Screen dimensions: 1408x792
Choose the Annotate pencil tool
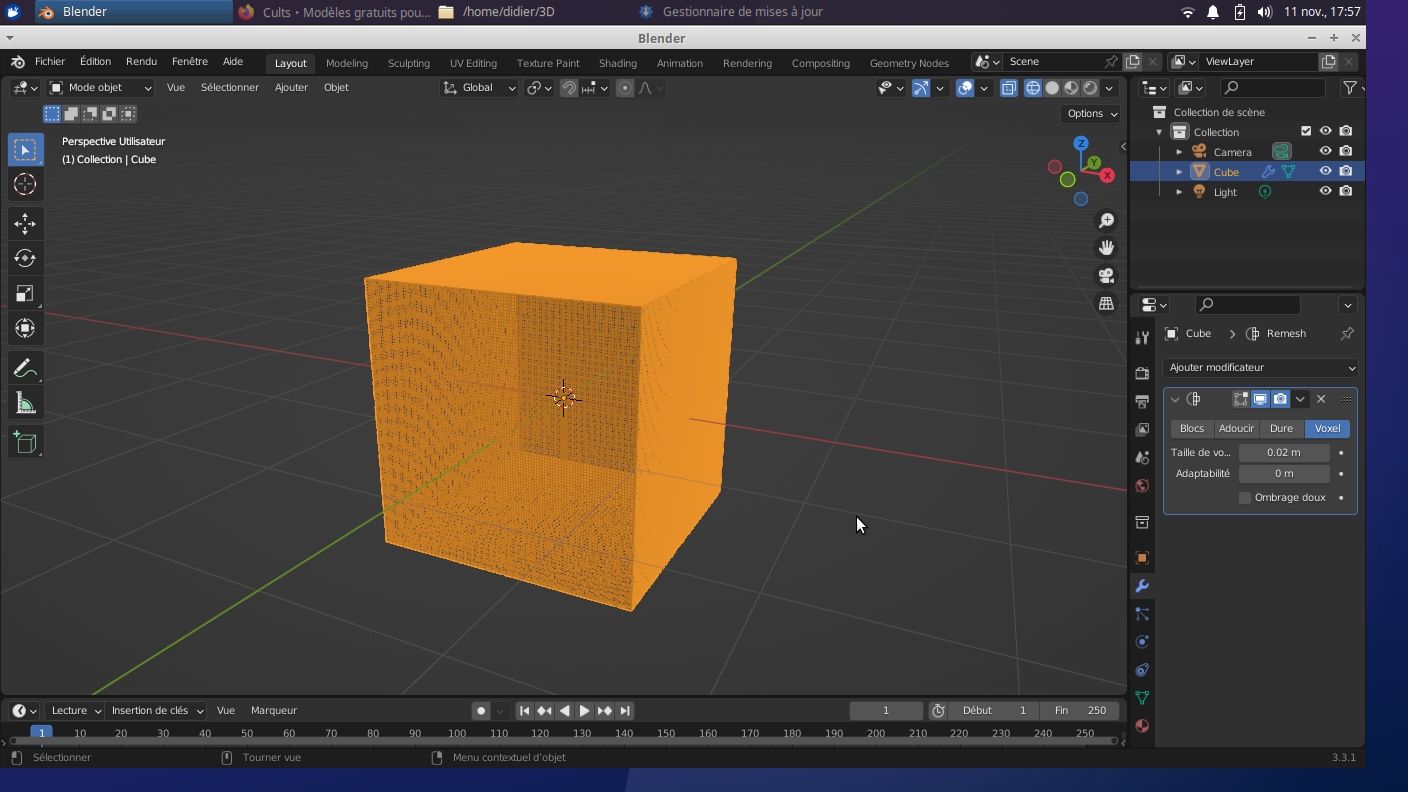(x=25, y=368)
